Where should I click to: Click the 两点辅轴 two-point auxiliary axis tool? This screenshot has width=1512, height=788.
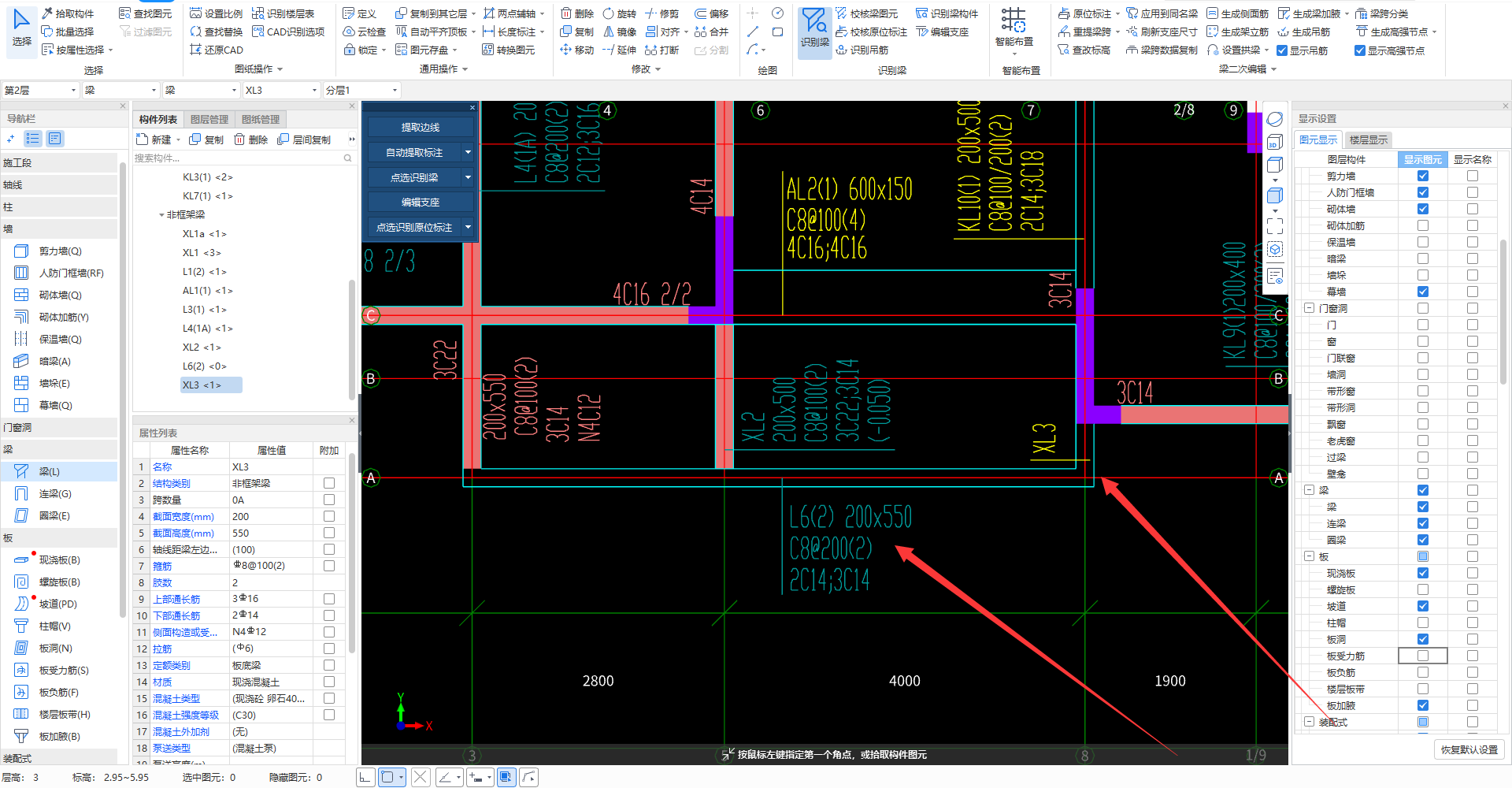510,13
